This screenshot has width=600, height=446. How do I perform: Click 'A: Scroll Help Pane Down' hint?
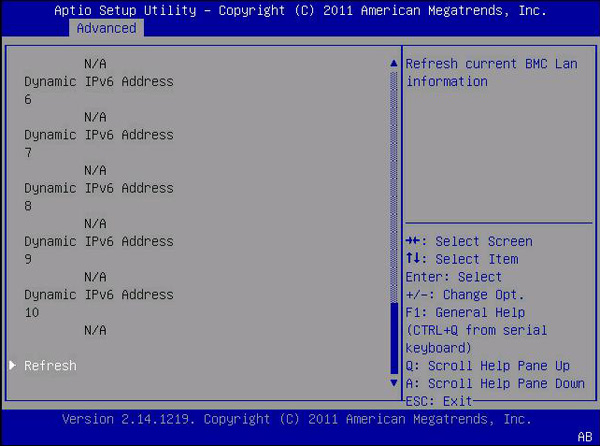pos(495,383)
